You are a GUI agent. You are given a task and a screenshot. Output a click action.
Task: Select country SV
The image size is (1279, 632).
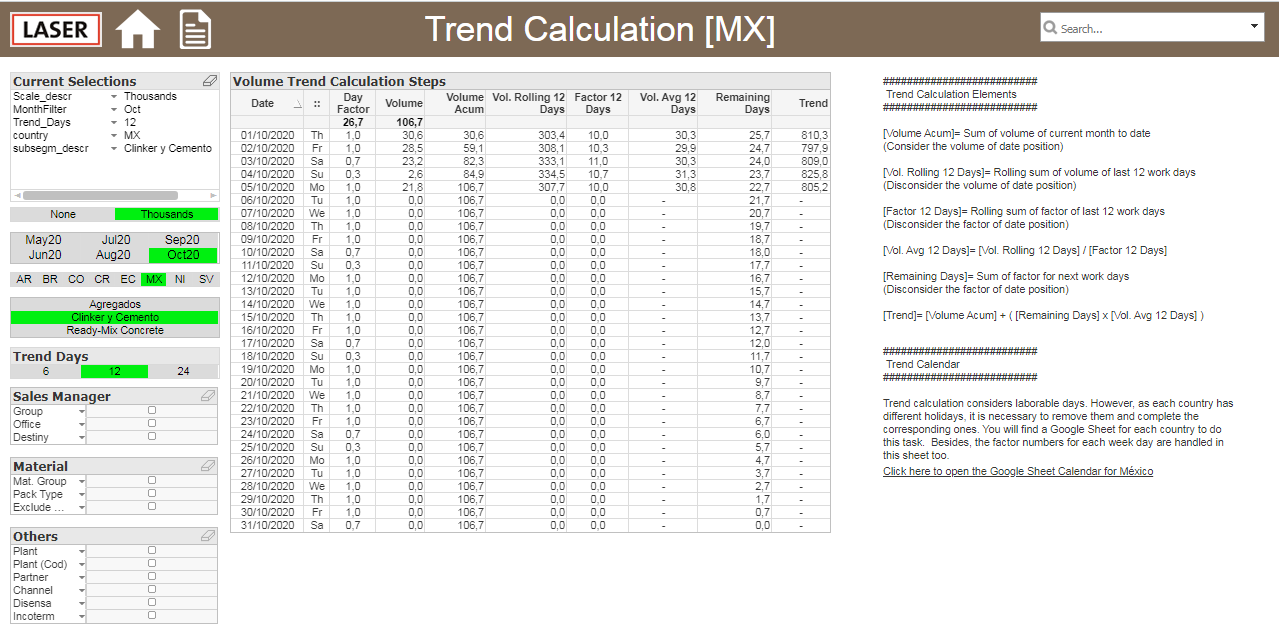pyautogui.click(x=206, y=280)
